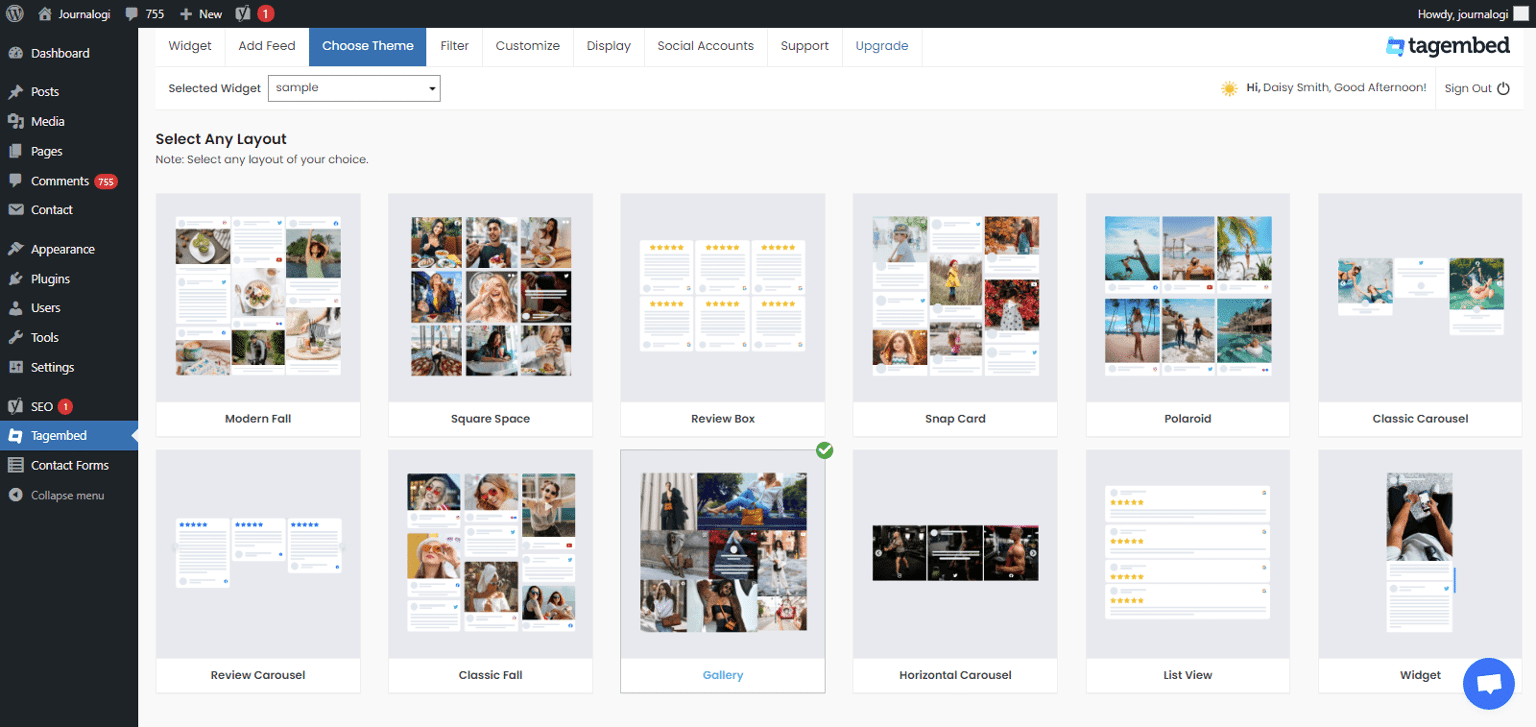Viewport: 1536px width, 727px height.
Task: Click the Upgrade link
Action: coord(881,46)
